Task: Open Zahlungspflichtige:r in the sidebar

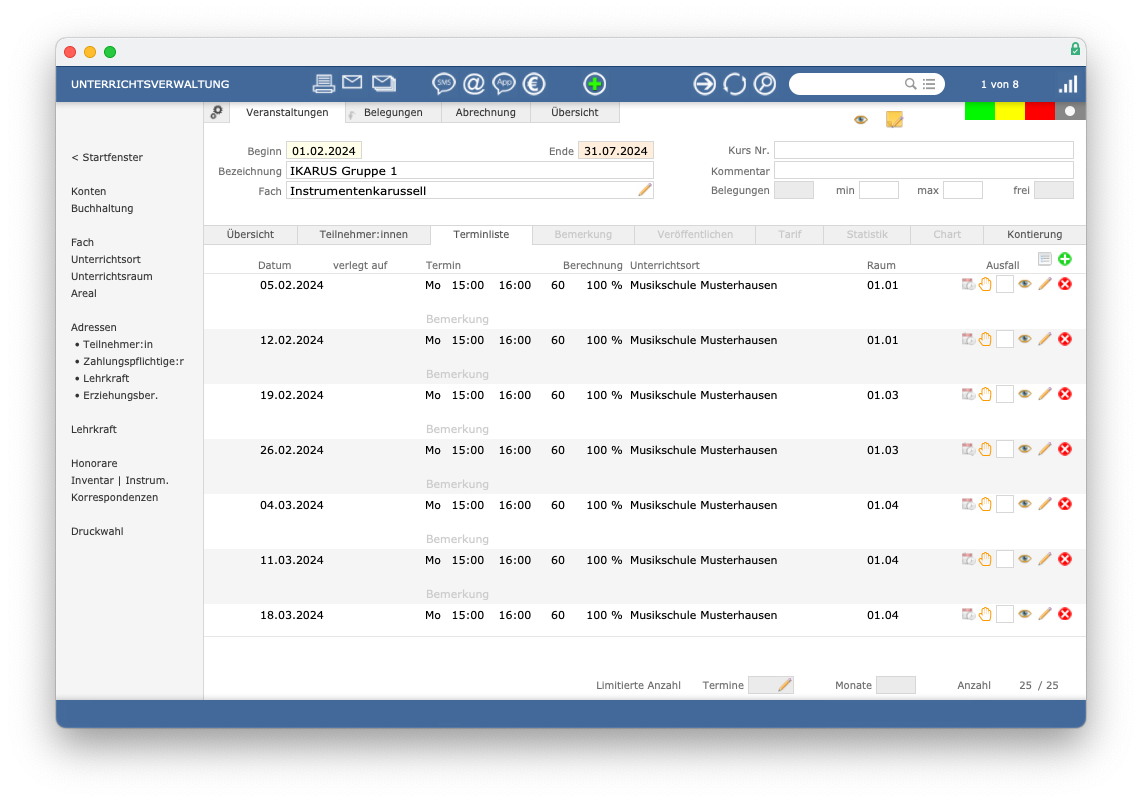Action: click(133, 361)
